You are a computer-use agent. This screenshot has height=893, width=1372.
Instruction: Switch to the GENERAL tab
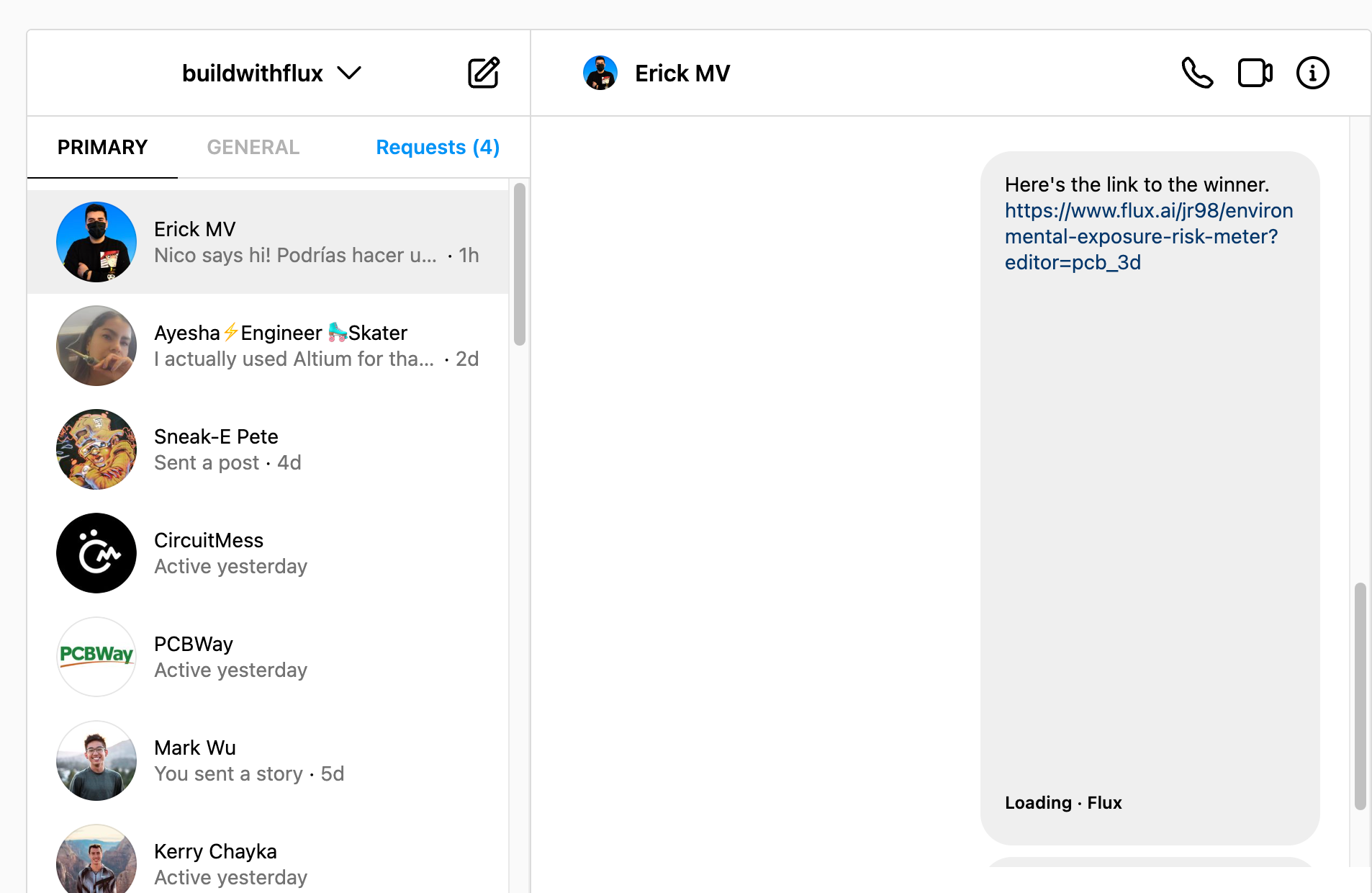(253, 147)
